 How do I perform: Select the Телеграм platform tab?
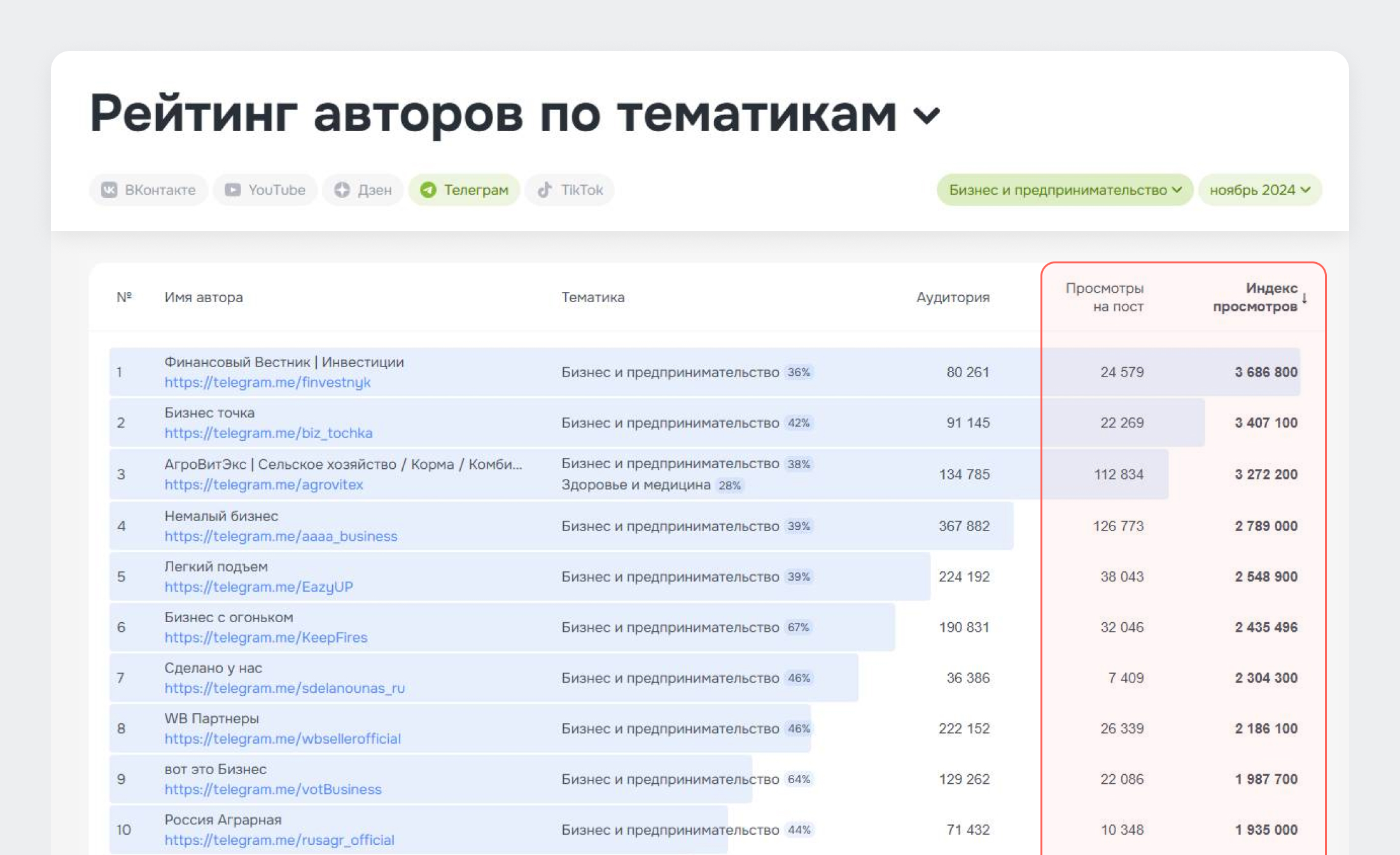coord(464,190)
